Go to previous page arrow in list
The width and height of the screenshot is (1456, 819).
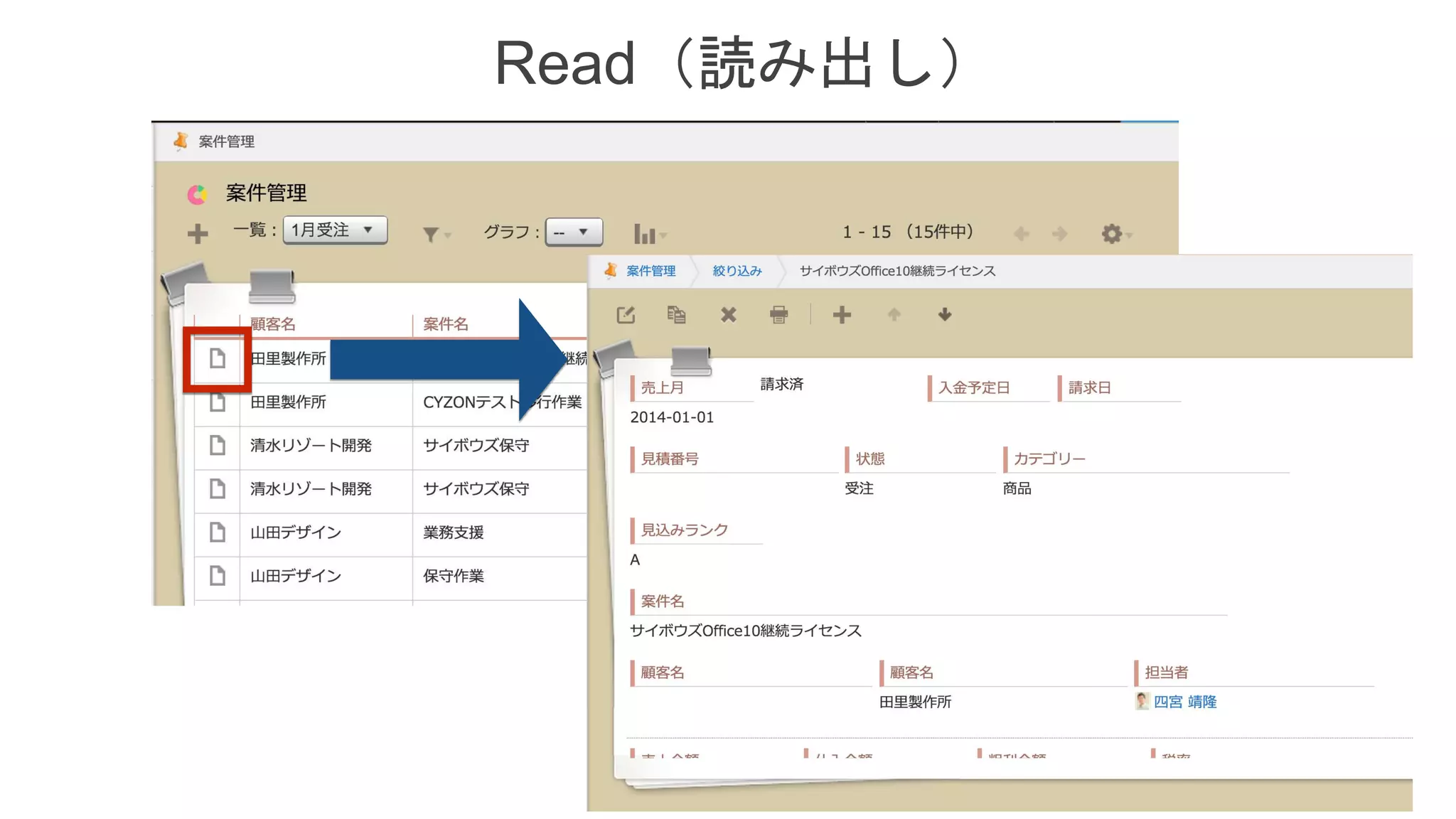(x=1022, y=233)
